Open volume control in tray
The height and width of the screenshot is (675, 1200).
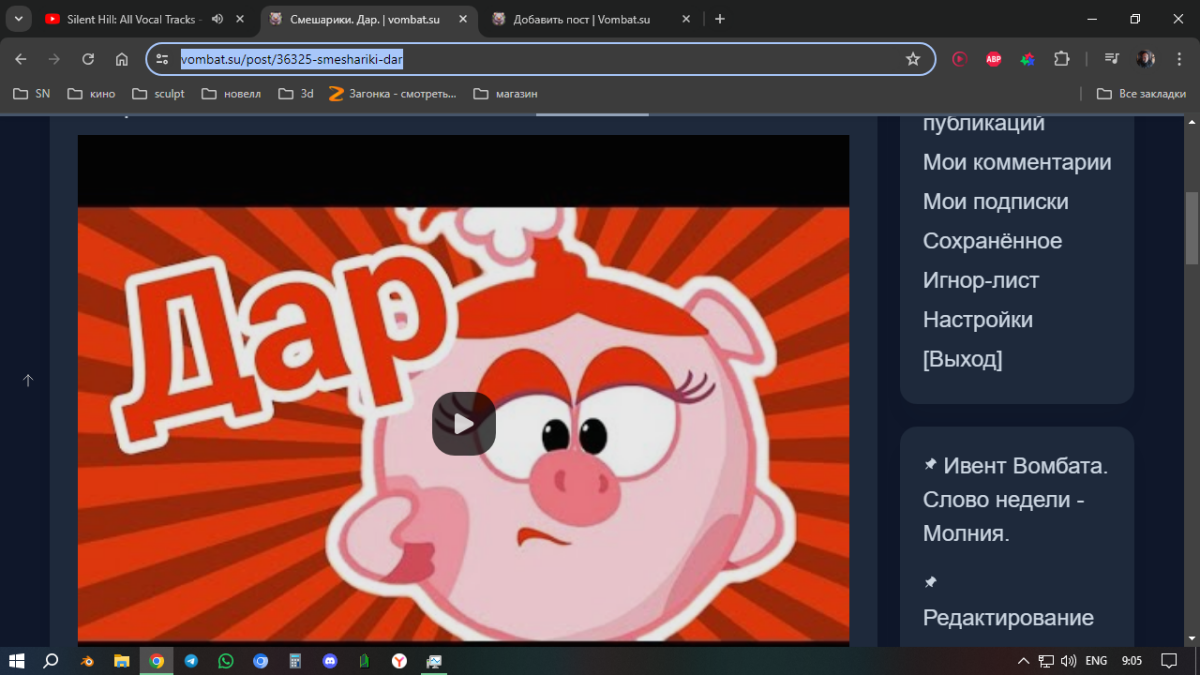coord(1068,661)
